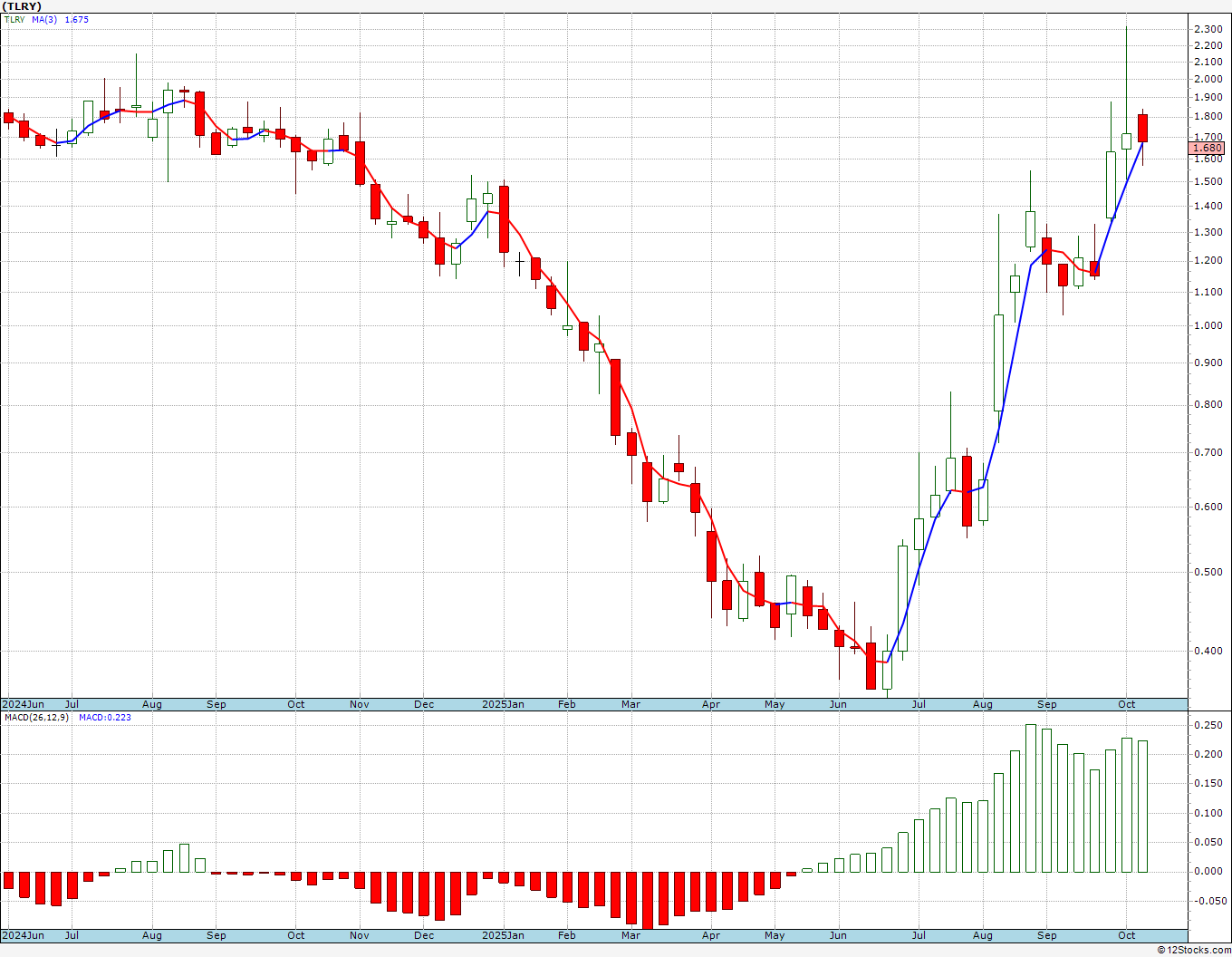Click 2024Jun on the MACD panel time axis
The height and width of the screenshot is (957, 1232).
[x=24, y=935]
